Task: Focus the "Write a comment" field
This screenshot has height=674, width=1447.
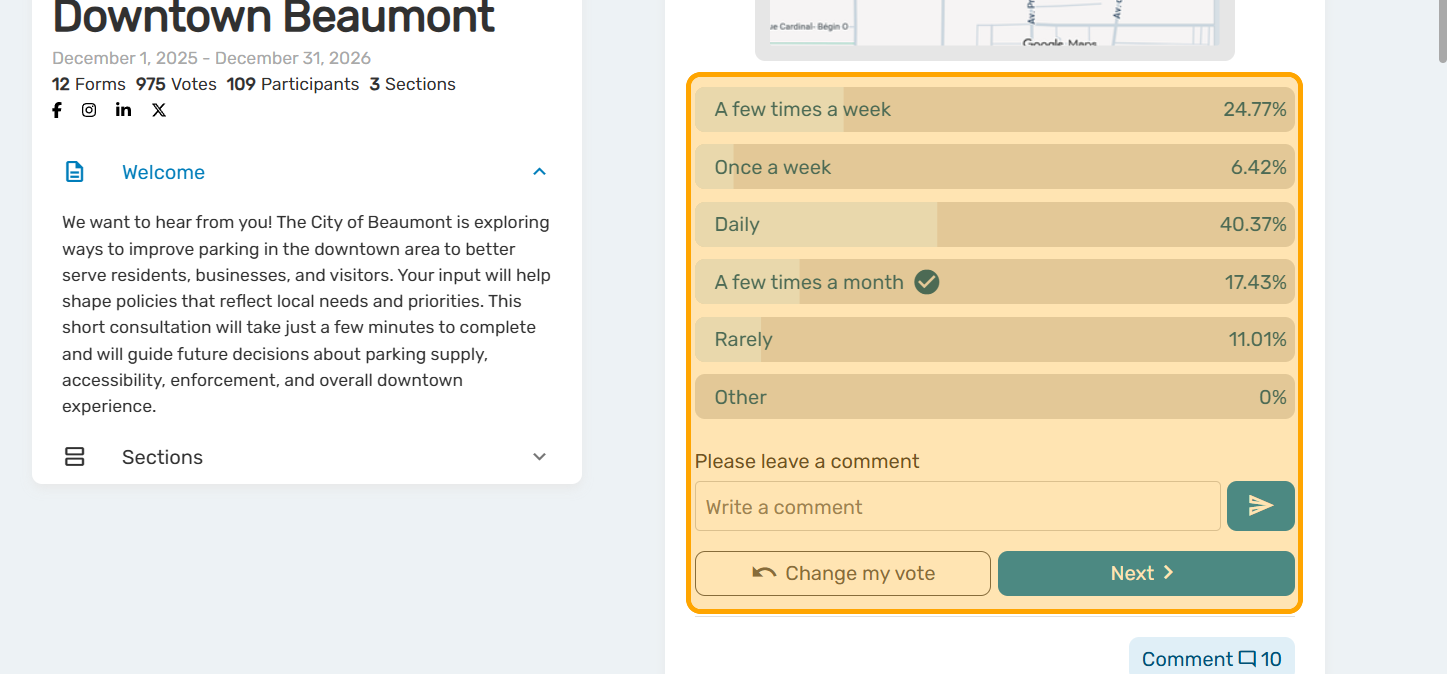Action: (957, 506)
